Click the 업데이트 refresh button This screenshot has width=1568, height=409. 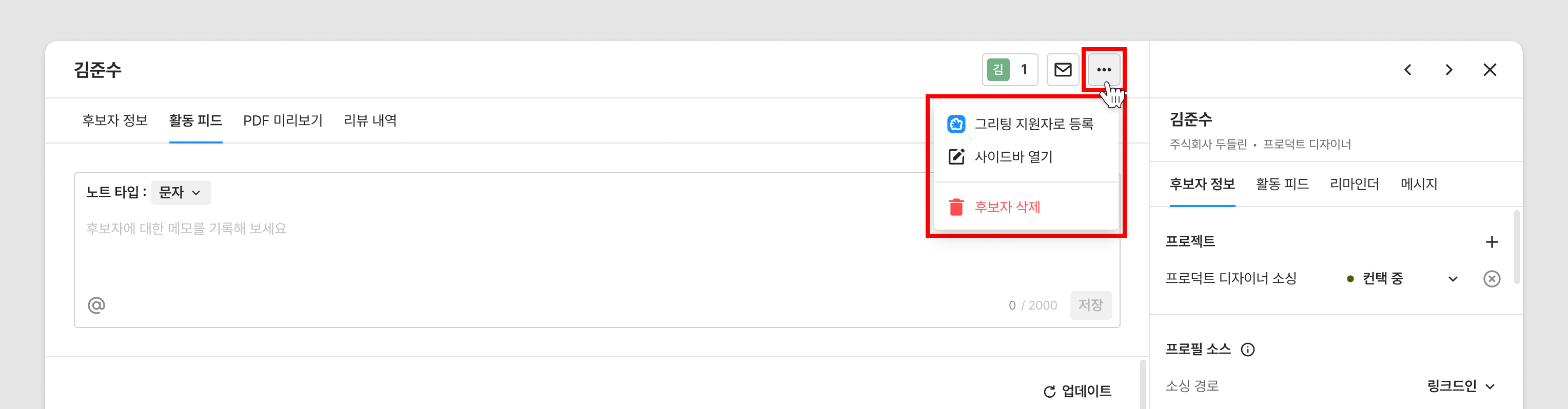1077,391
